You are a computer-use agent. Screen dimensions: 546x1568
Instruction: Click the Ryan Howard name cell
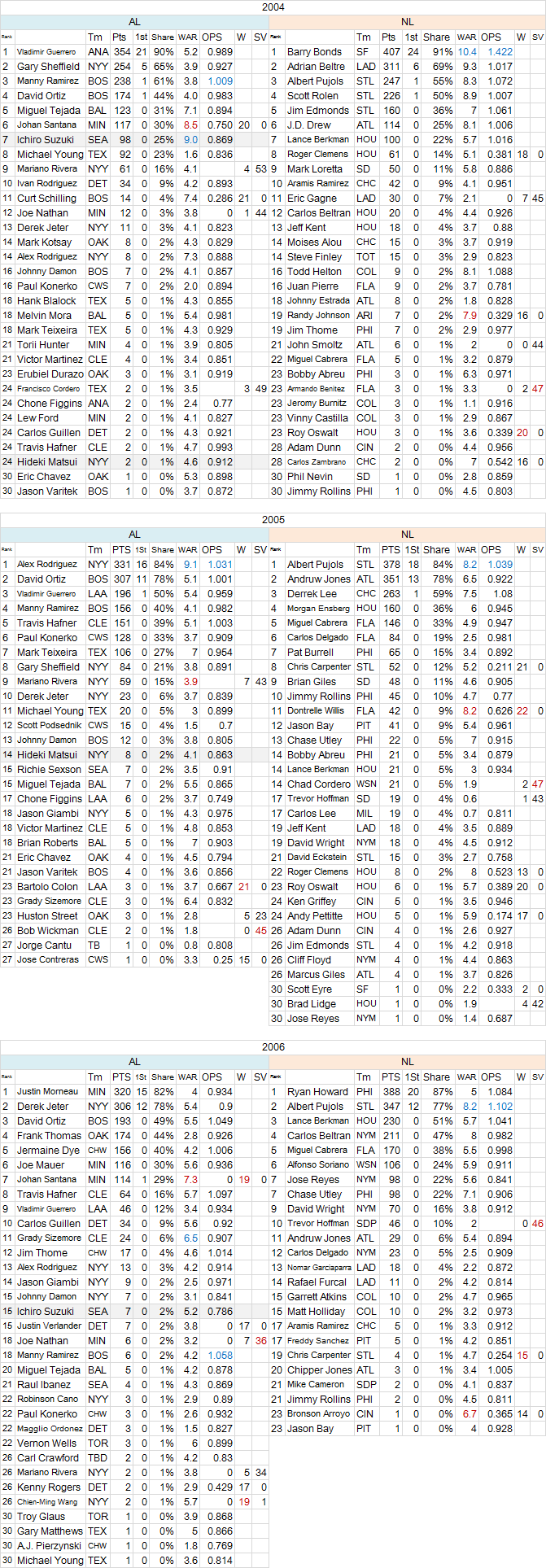click(319, 1092)
